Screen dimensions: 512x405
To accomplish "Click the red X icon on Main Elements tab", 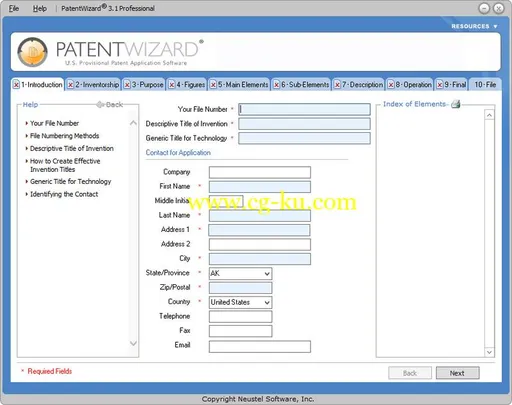I will coord(213,85).
